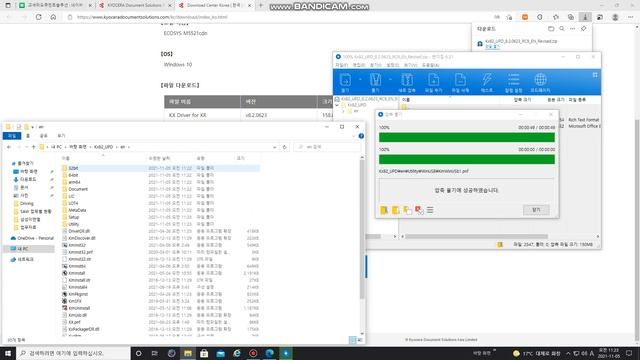Viewport: 640px width, 360px height.
Task: Click the red icon in extraction dialog footer
Action: click(419, 210)
